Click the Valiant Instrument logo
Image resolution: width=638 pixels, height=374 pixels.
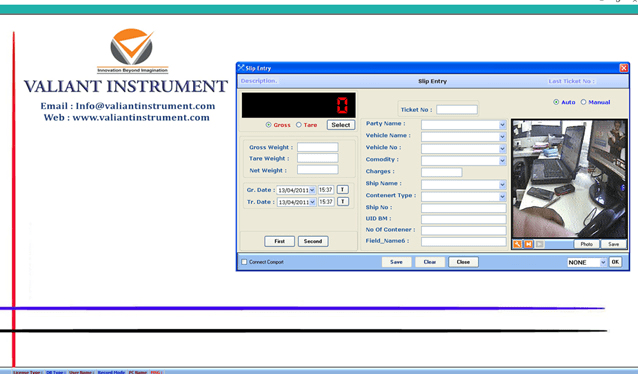[x=132, y=50]
